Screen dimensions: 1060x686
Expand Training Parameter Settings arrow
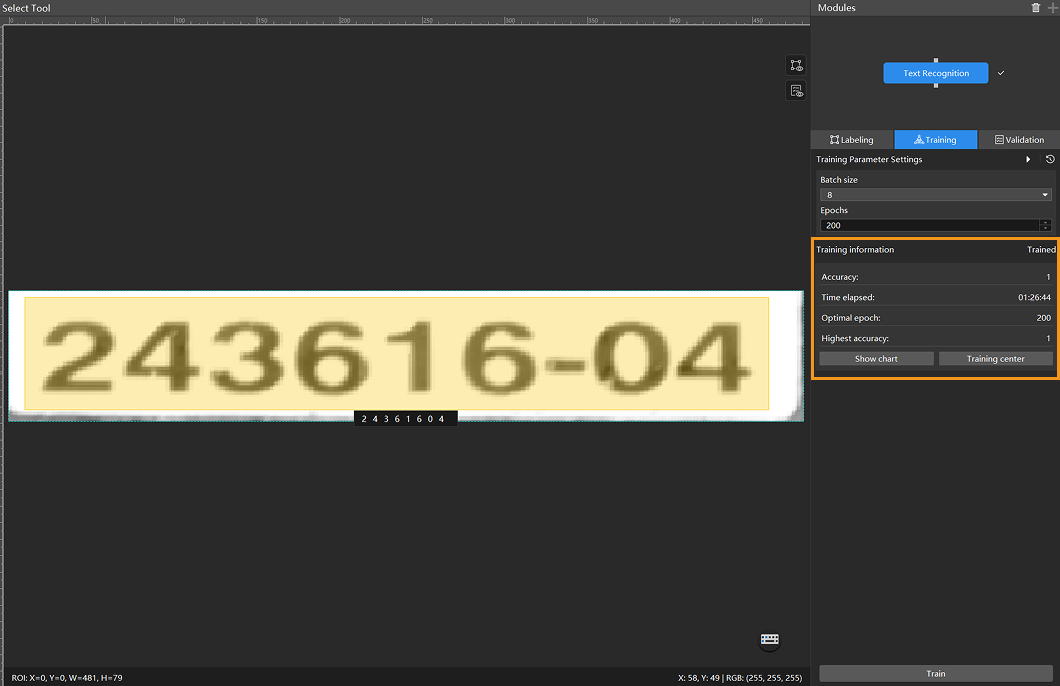pyautogui.click(x=1028, y=160)
